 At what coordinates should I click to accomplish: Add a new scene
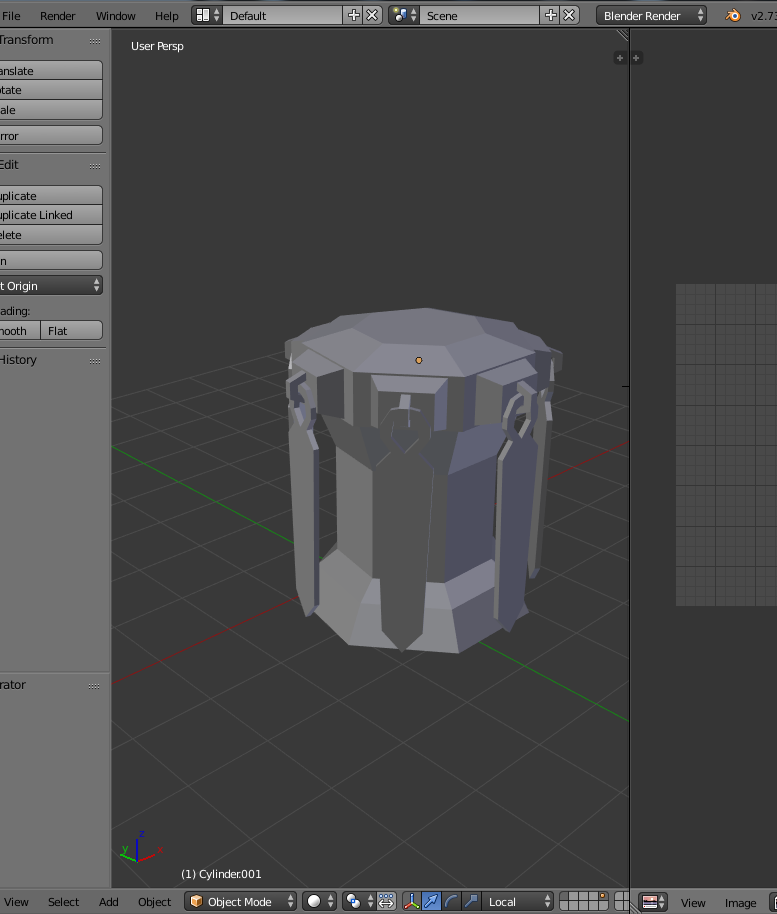point(551,16)
